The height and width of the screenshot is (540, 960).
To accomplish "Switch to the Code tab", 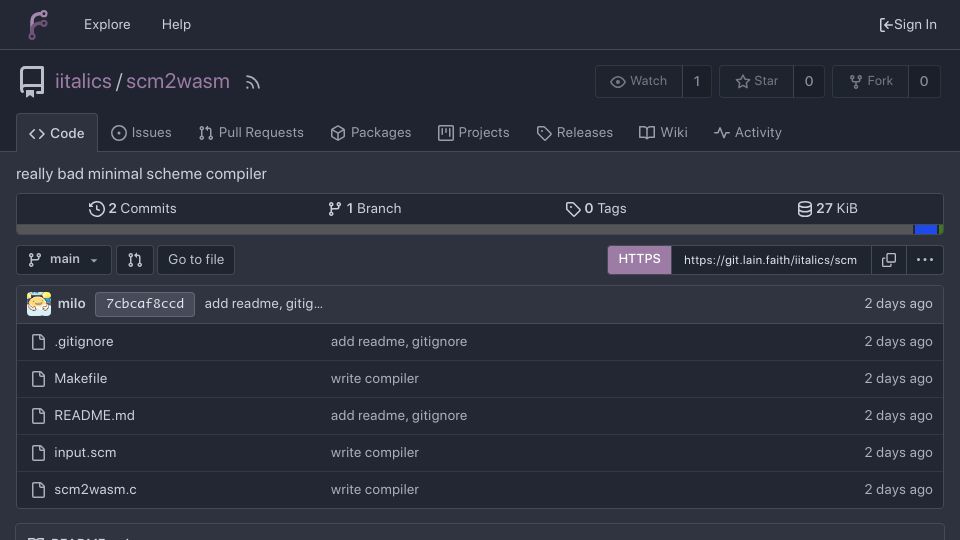I will [57, 133].
